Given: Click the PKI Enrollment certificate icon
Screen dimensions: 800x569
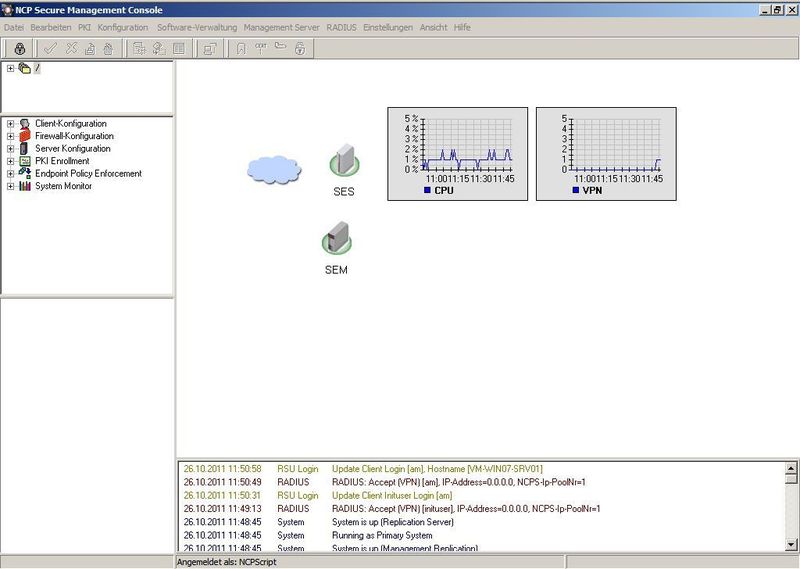Looking at the screenshot, I should [24, 161].
